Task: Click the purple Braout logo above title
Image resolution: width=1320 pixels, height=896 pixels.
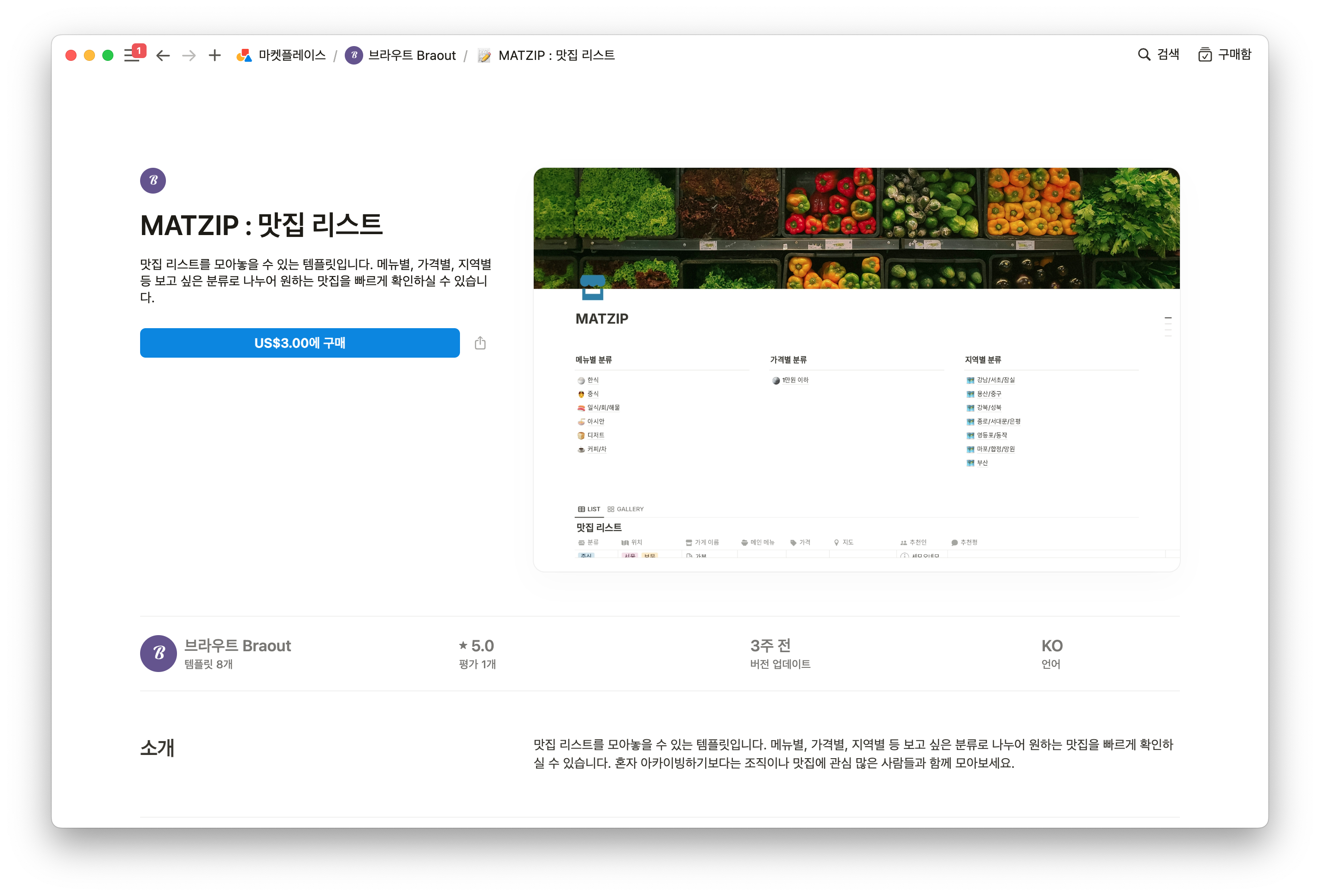Action: click(153, 181)
